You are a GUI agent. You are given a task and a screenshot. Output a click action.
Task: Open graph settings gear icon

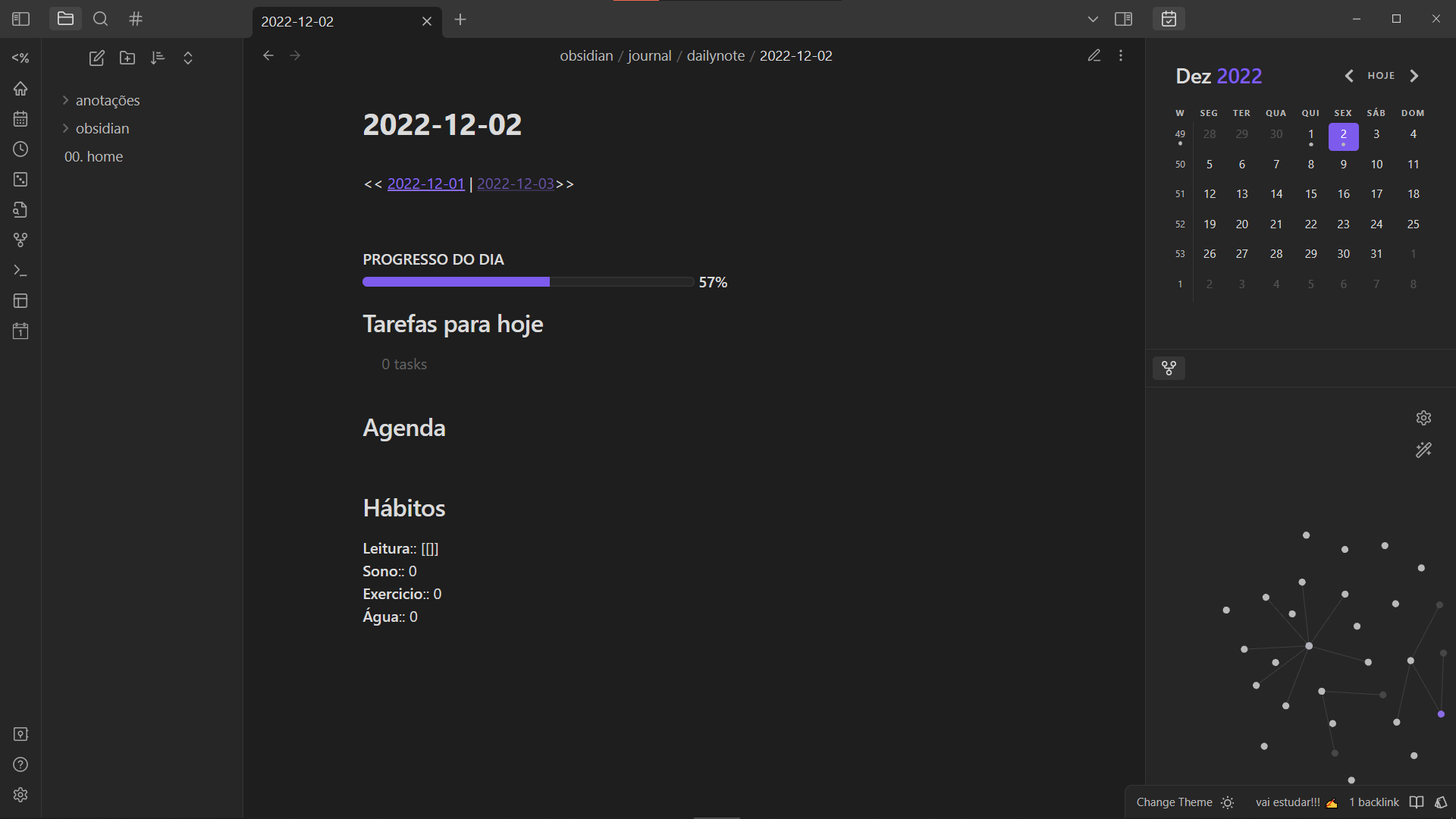[1423, 418]
